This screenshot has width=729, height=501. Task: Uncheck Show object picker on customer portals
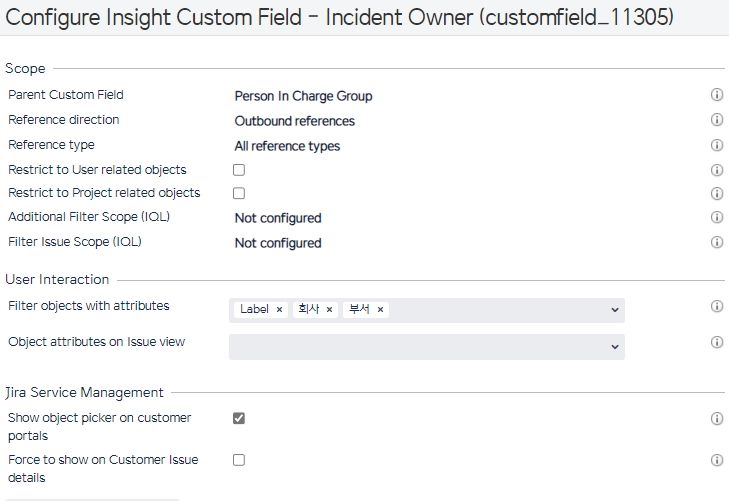[239, 418]
